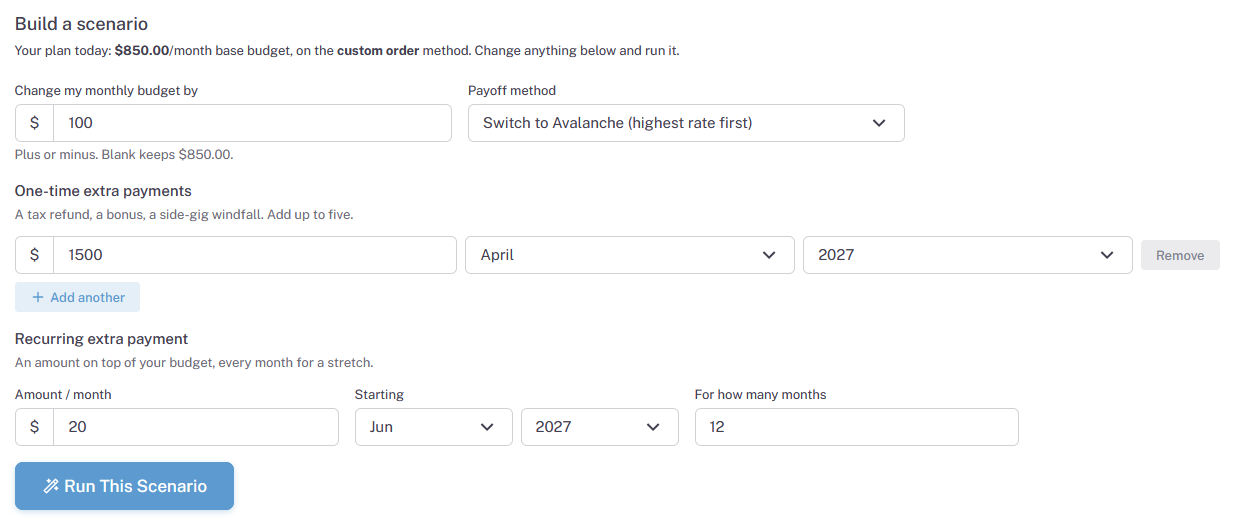Screen dimensions: 1243x525
Task: Open the recurring Starting year 2027 dropdown
Action: click(x=600, y=427)
